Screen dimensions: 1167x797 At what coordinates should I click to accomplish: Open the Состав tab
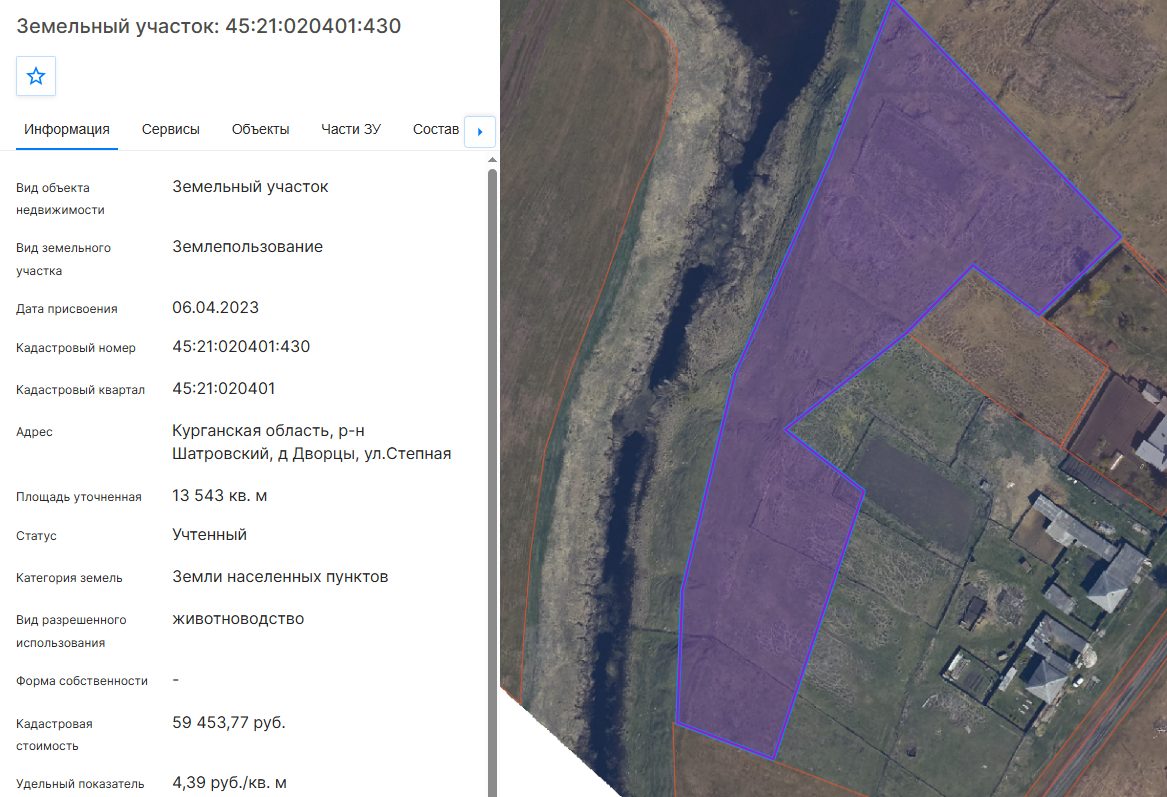coord(435,129)
